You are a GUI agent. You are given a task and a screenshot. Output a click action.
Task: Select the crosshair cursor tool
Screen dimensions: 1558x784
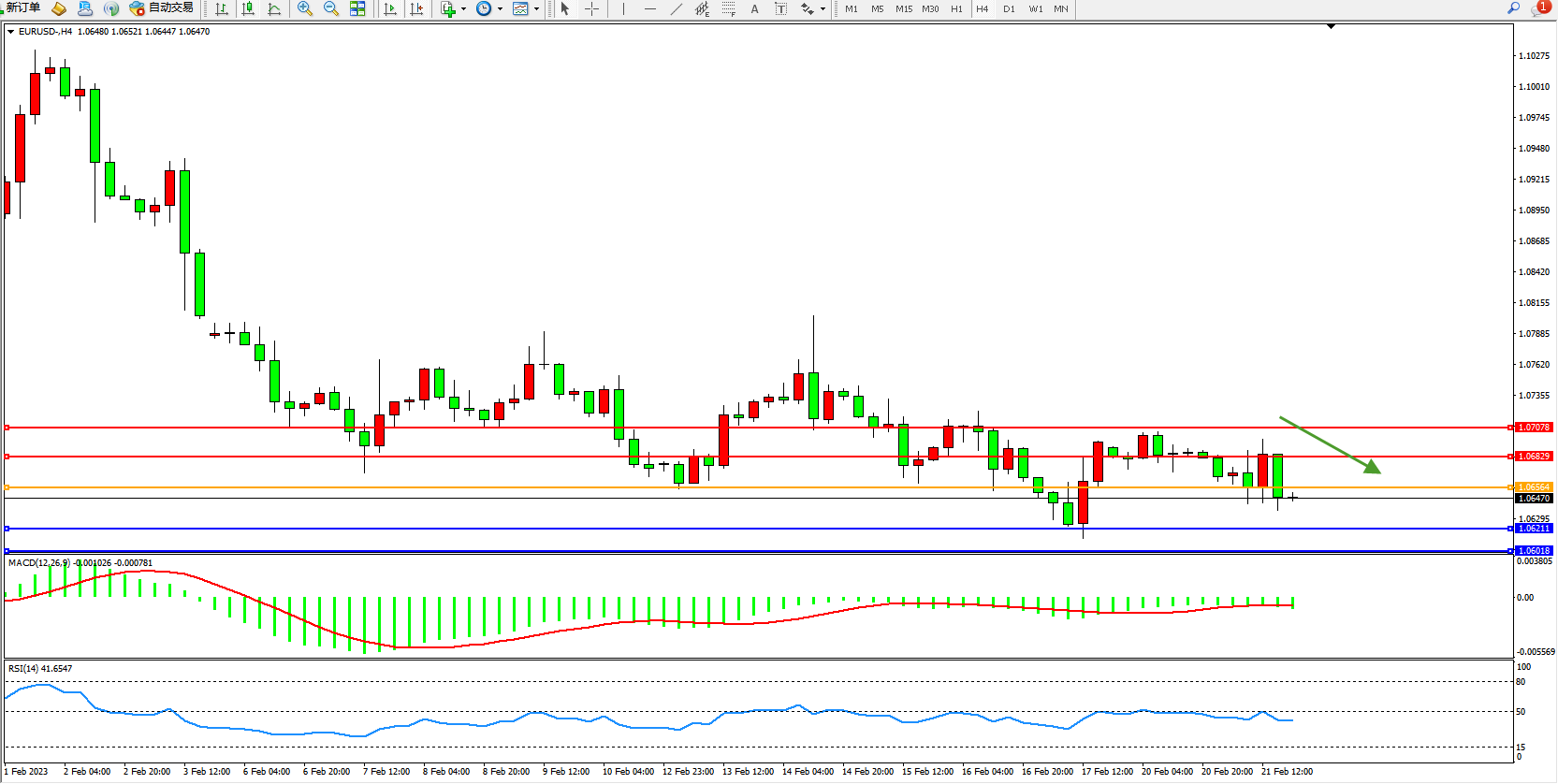(592, 8)
